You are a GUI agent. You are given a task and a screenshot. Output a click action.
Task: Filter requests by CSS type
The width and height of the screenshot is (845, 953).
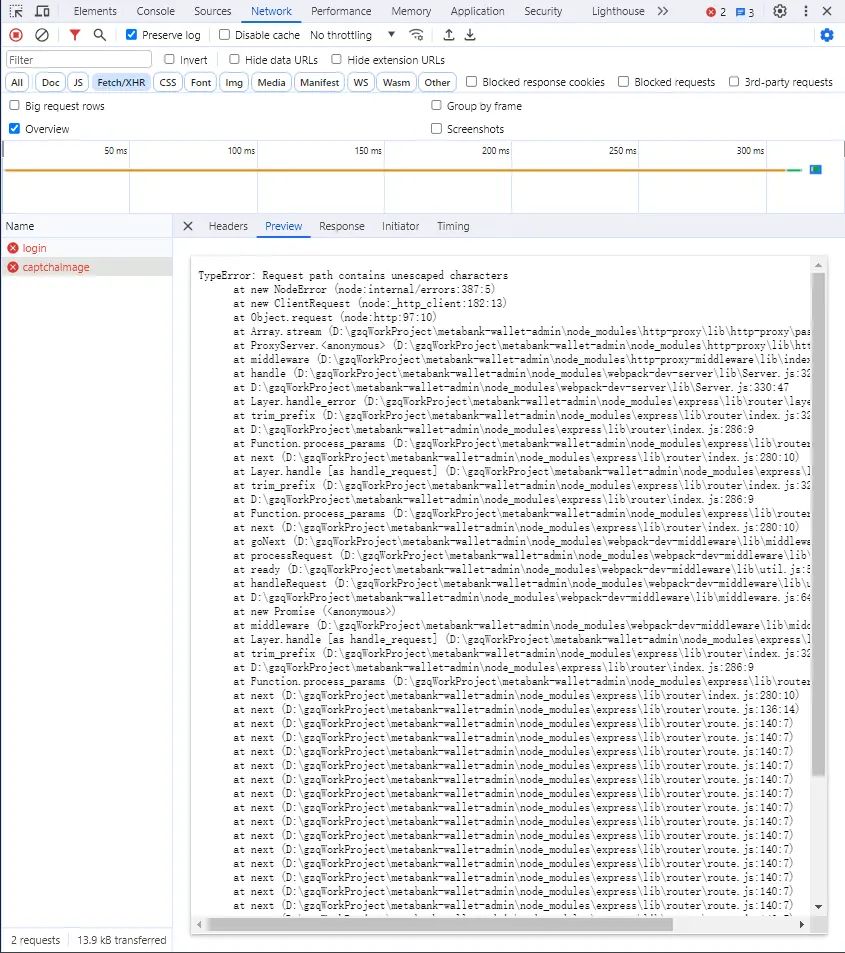pyautogui.click(x=168, y=83)
